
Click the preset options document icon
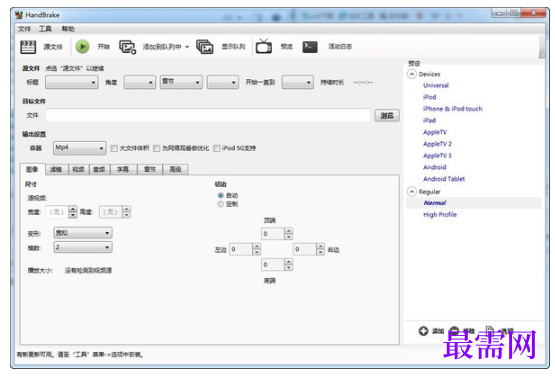pos(490,331)
